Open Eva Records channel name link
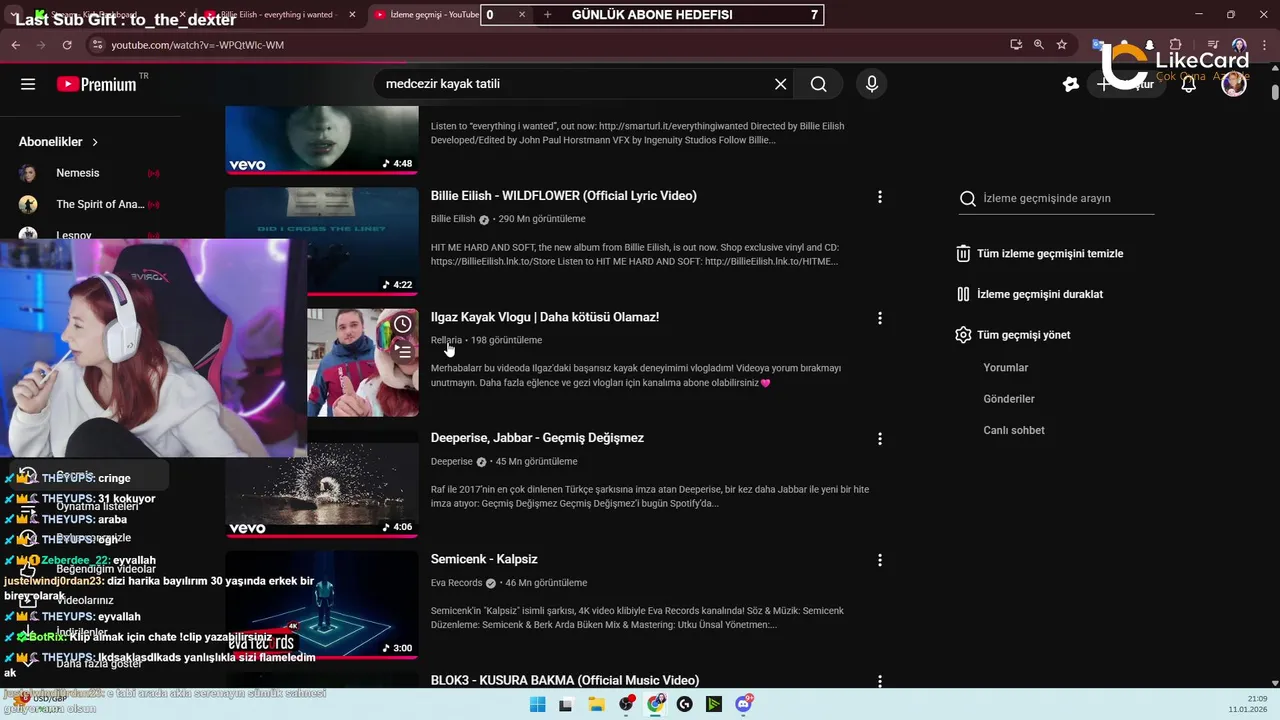Screen dimensions: 1280x720 pyautogui.click(x=457, y=582)
